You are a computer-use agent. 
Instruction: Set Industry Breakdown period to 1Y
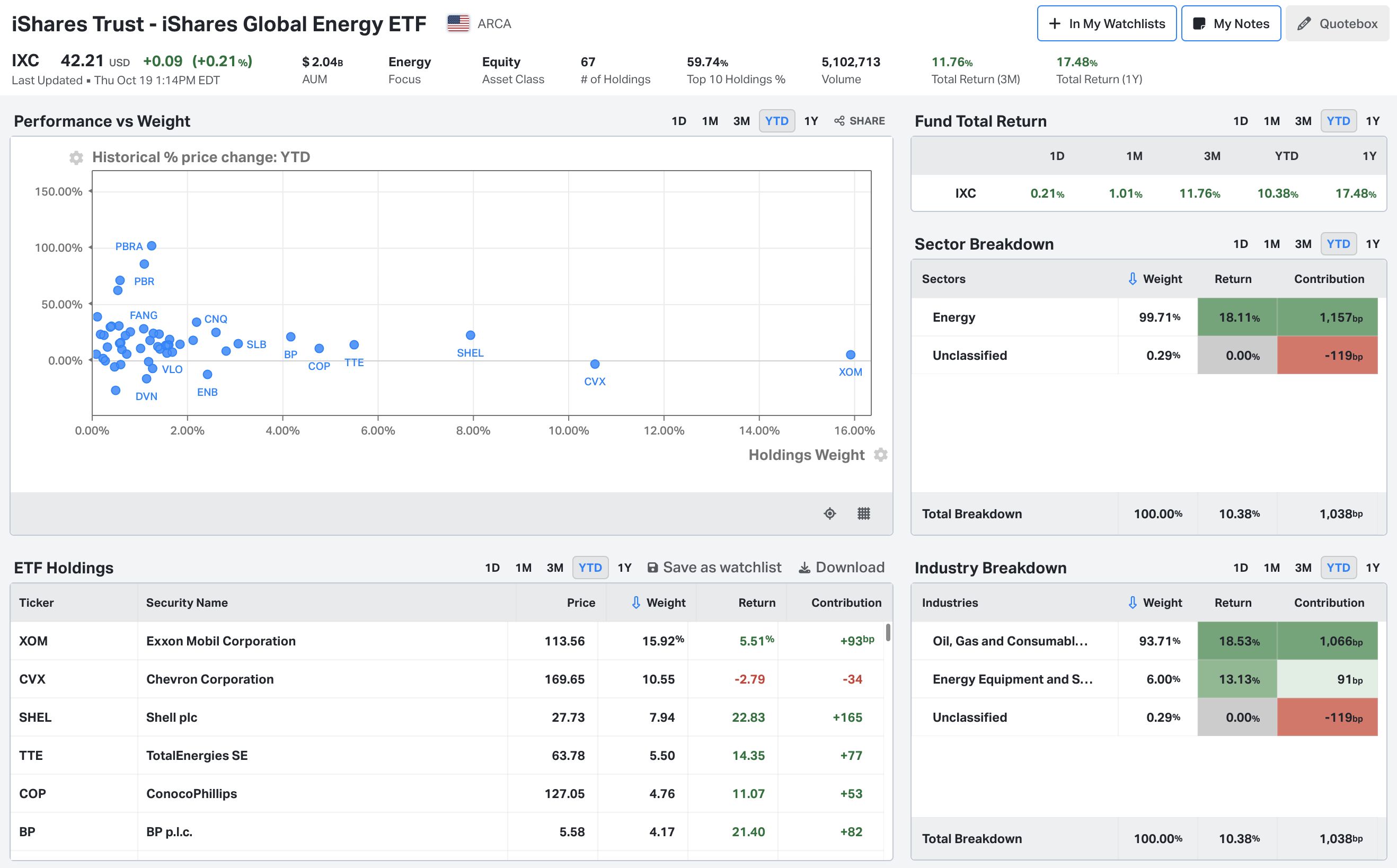(1372, 567)
